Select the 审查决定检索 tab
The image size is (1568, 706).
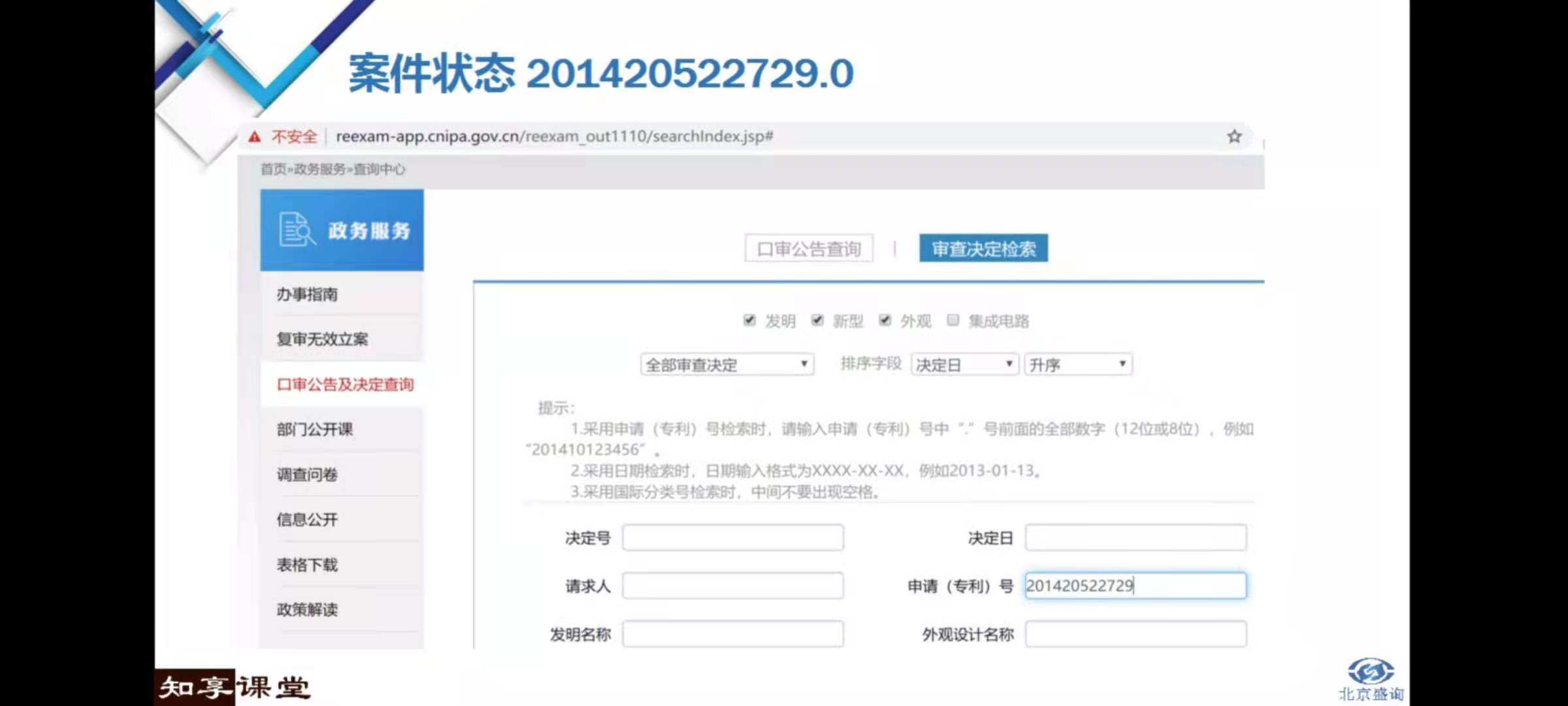(x=983, y=249)
